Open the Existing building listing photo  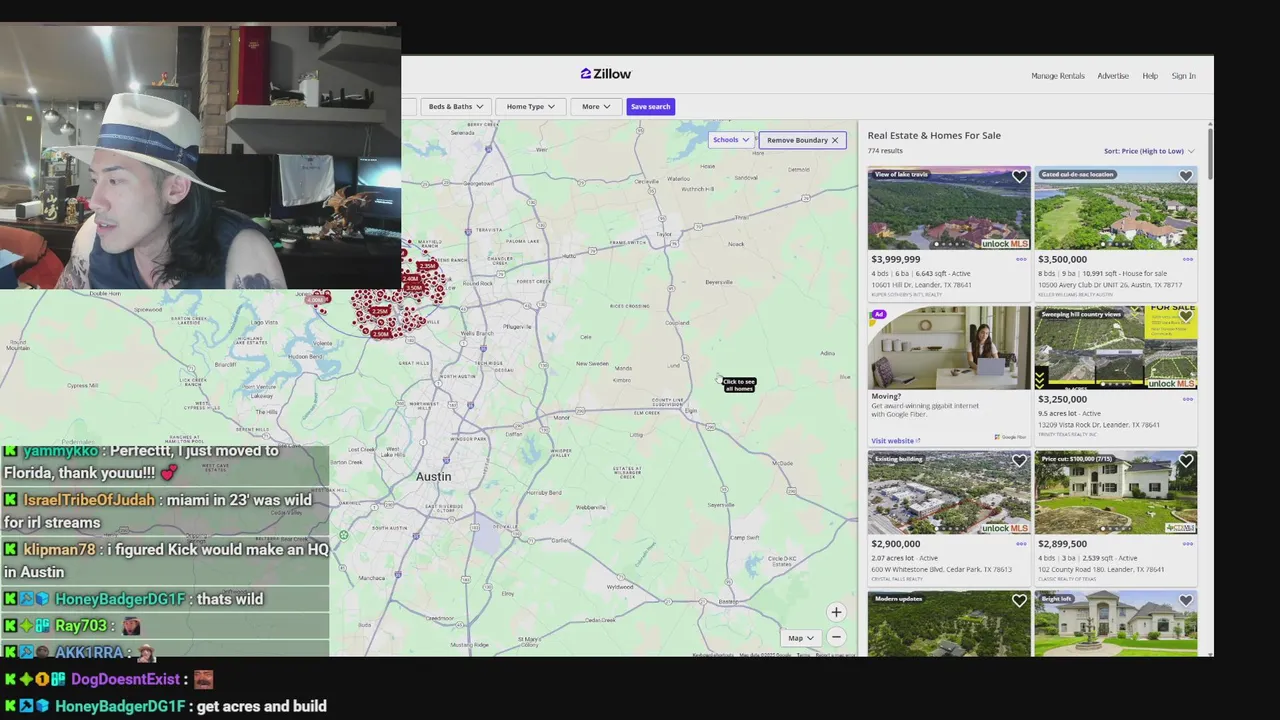(948, 492)
